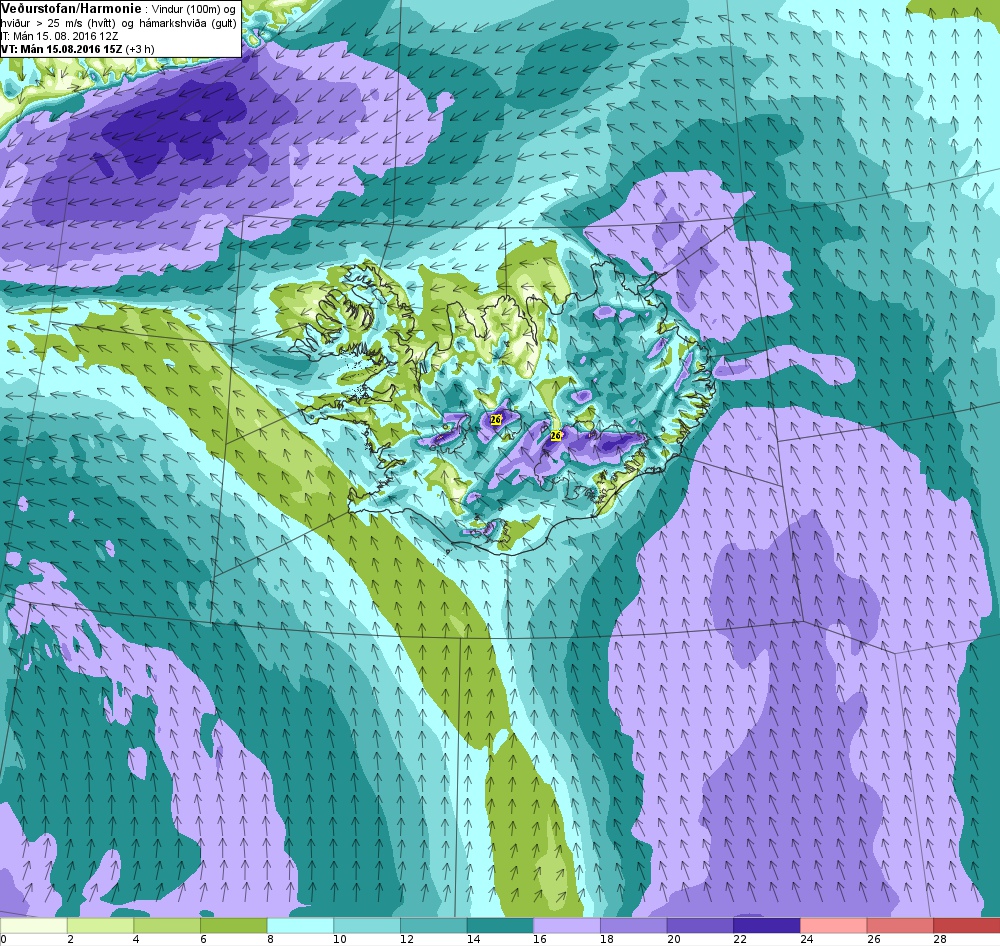Click the legend scale label '14'
1000x946 pixels.
[473, 939]
